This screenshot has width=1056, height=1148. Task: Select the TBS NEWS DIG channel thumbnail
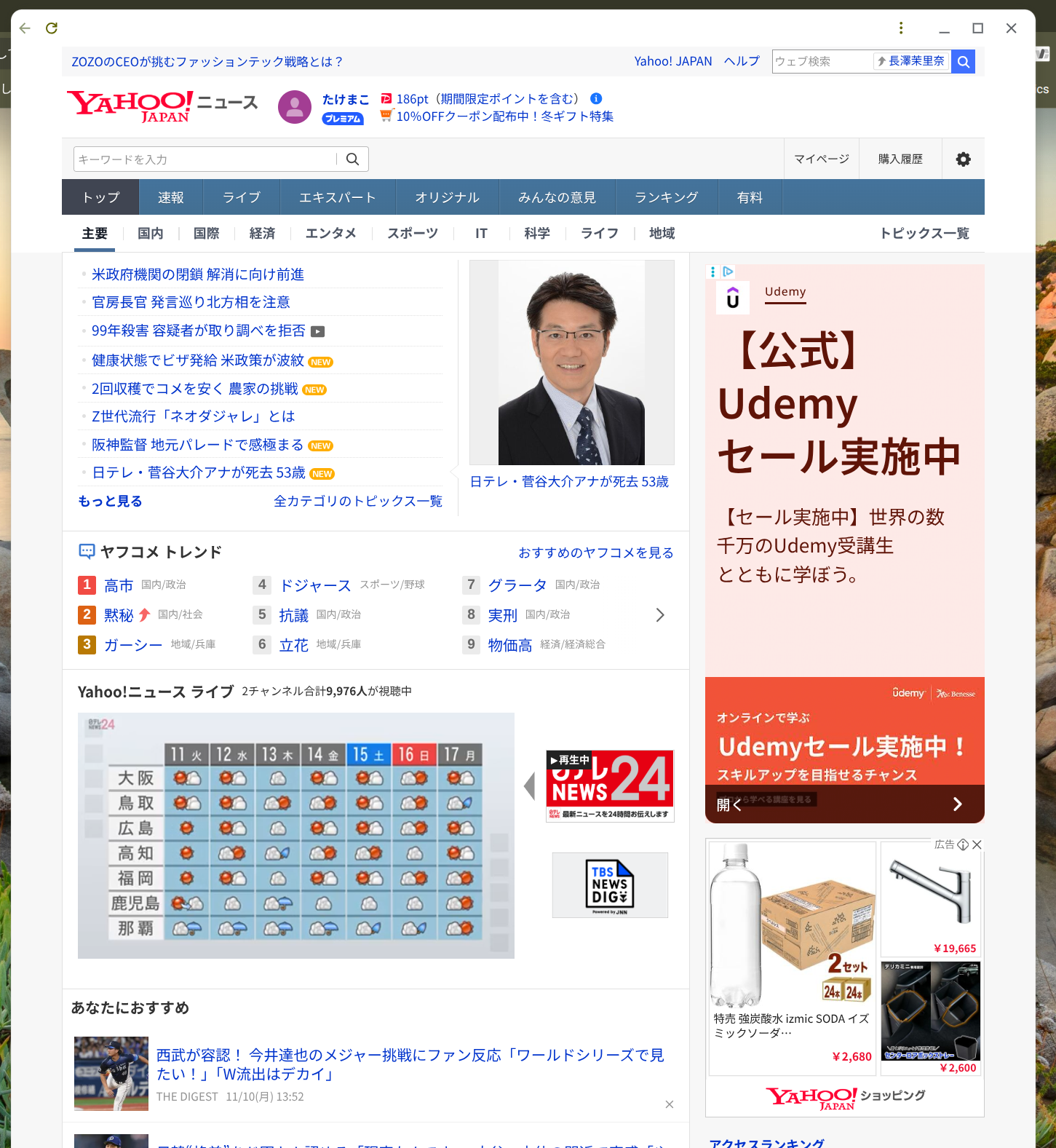610,885
